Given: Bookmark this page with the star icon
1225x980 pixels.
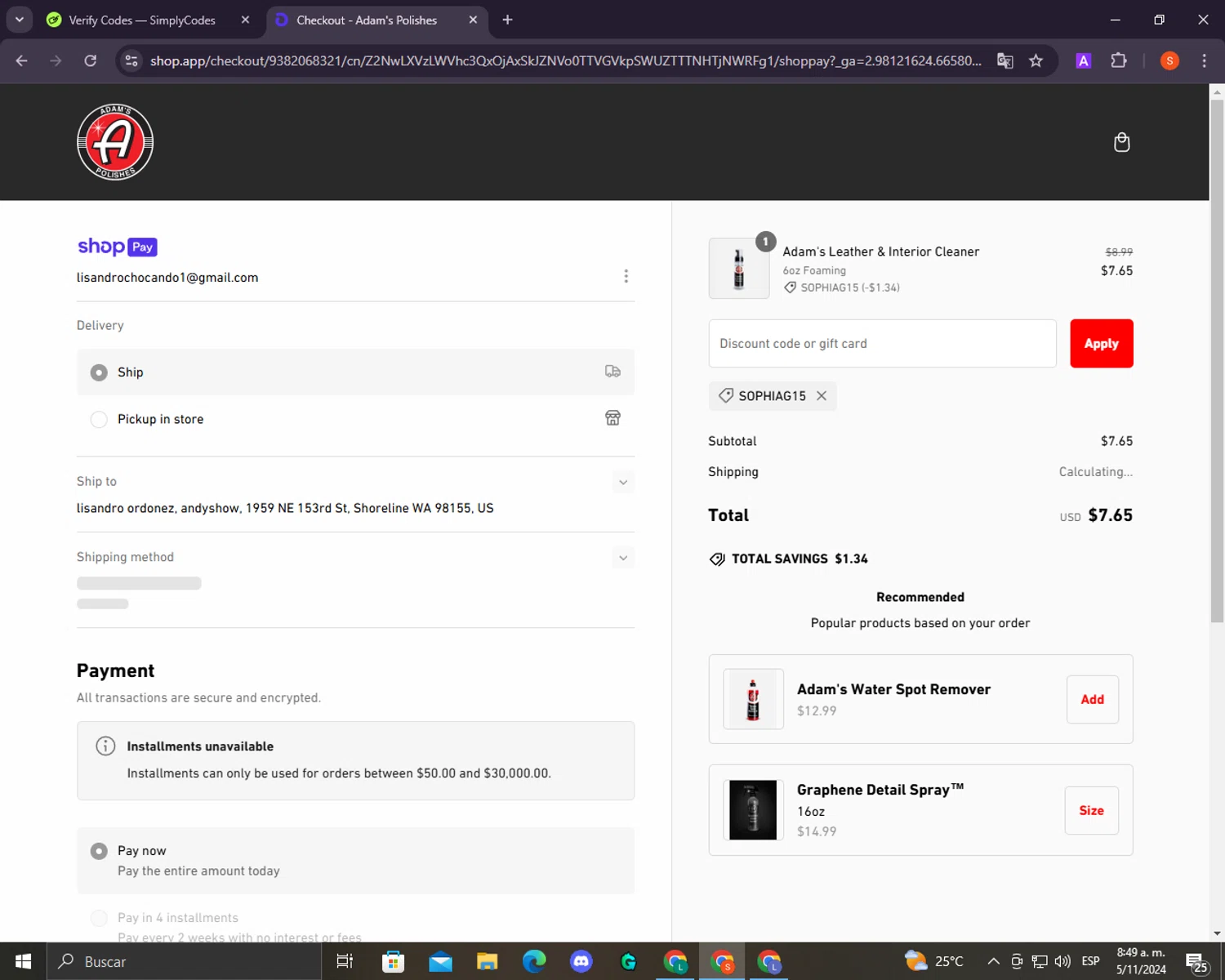Looking at the screenshot, I should tap(1036, 60).
